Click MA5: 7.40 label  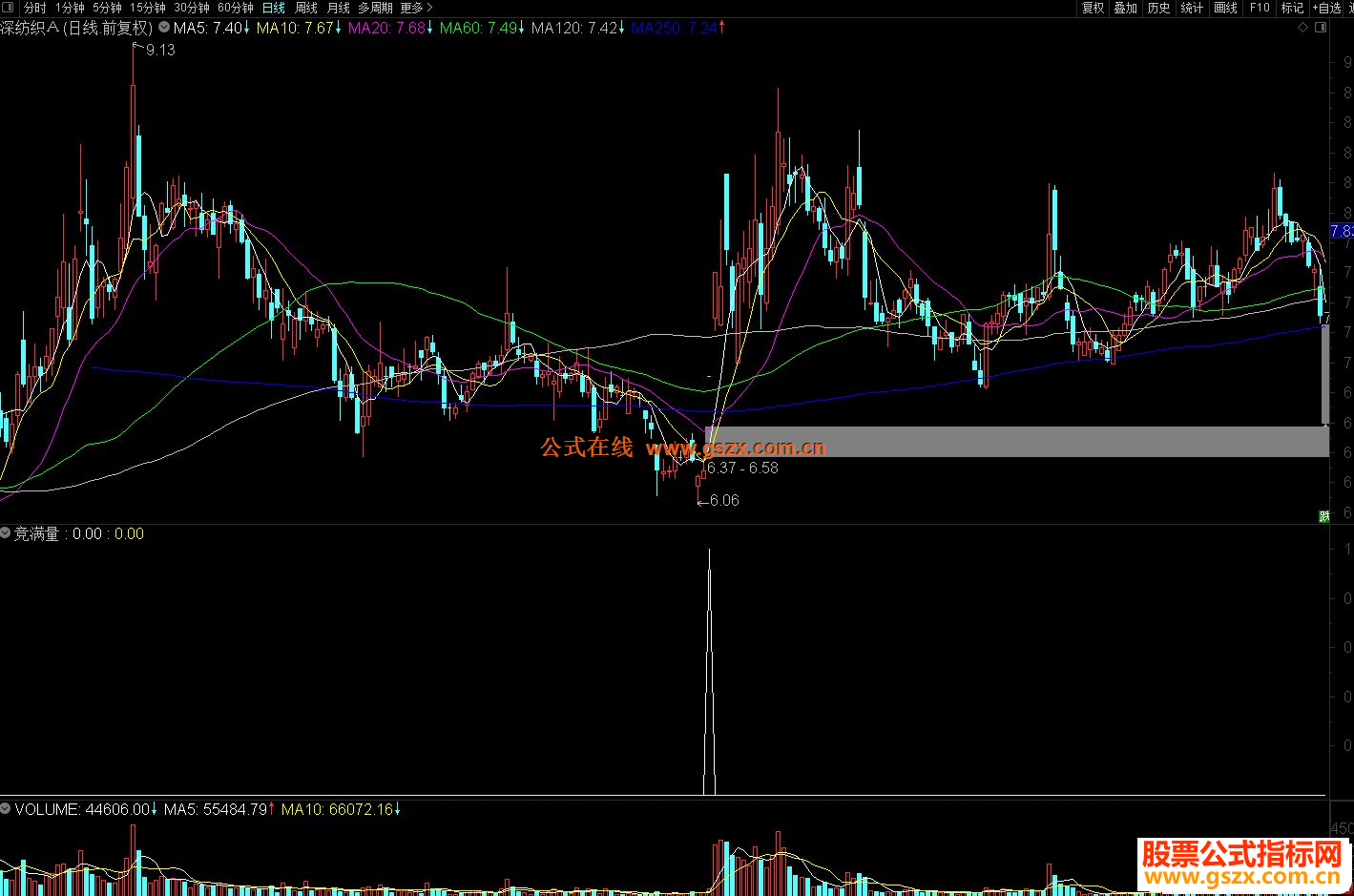tap(208, 28)
